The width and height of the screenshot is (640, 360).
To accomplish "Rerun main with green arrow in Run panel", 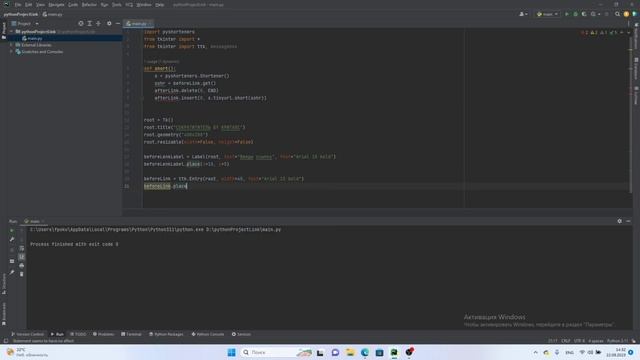I will click(x=12, y=231).
